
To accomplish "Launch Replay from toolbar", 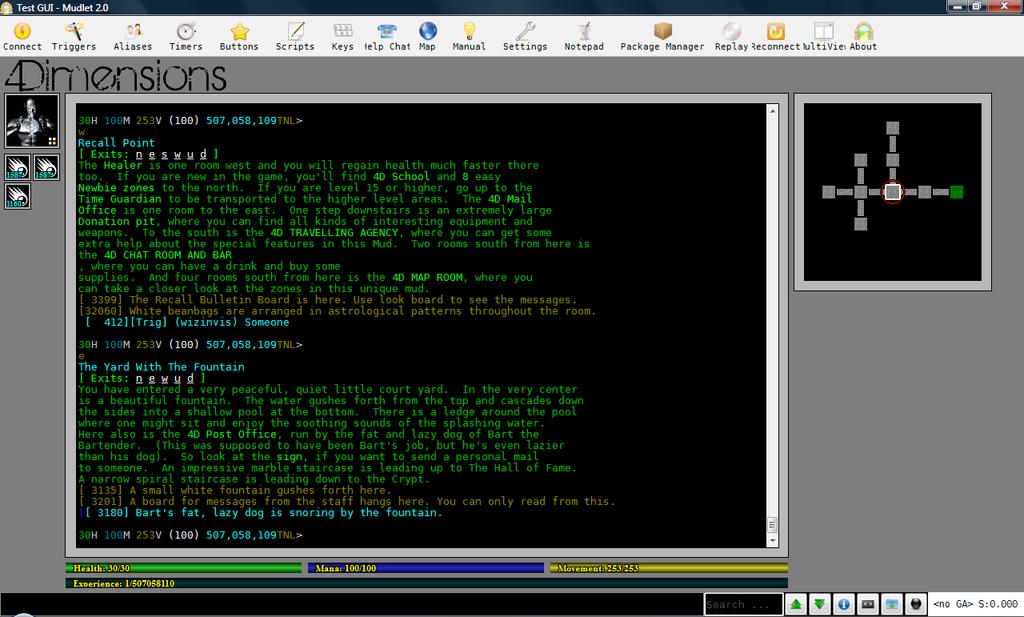I will tap(731, 37).
